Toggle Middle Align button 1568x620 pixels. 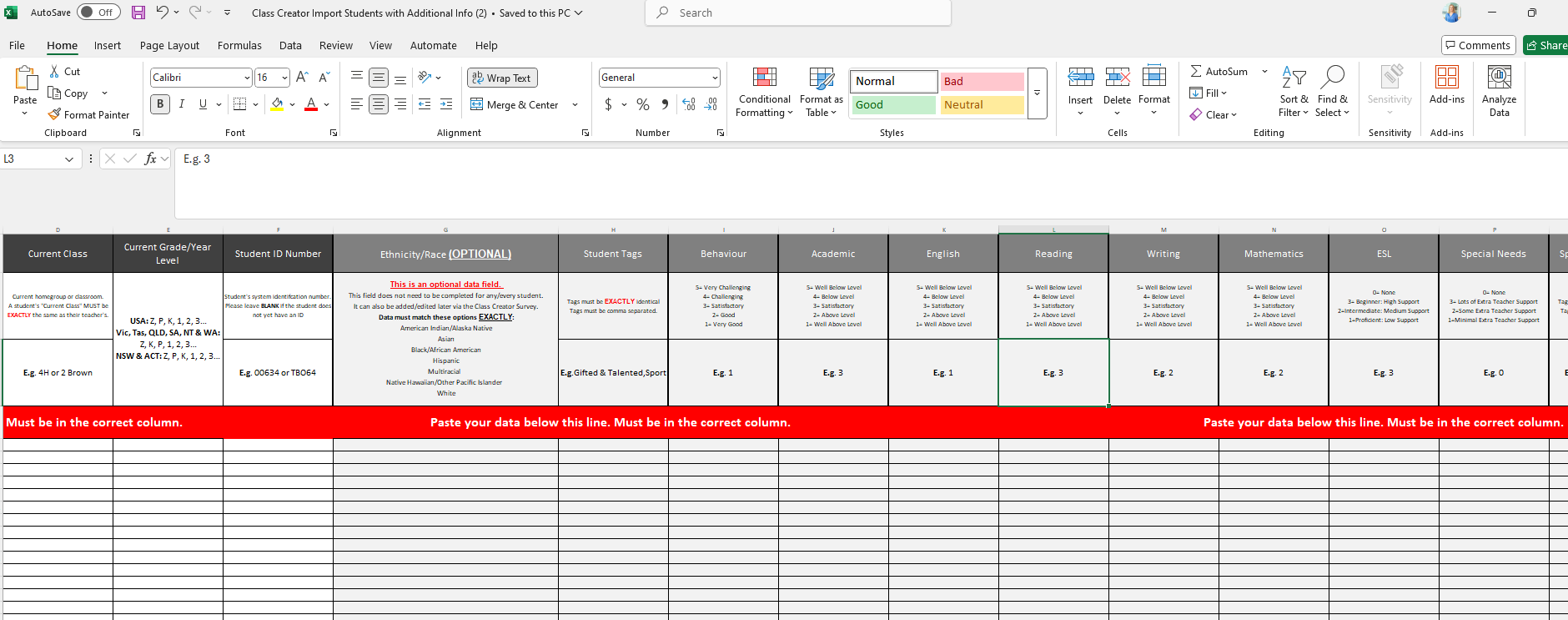[379, 78]
